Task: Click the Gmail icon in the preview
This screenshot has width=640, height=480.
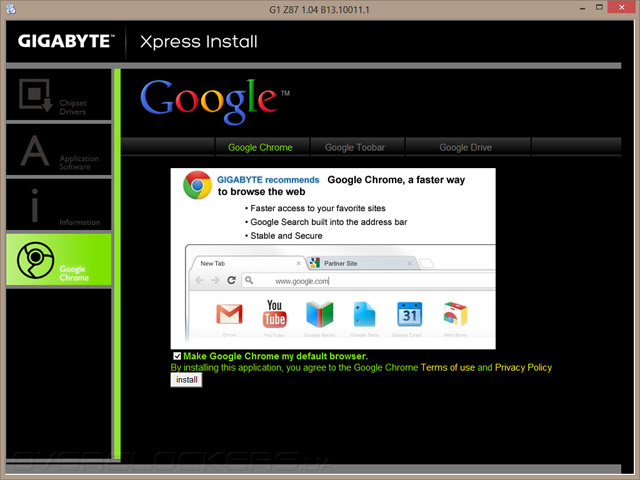Action: [x=229, y=314]
